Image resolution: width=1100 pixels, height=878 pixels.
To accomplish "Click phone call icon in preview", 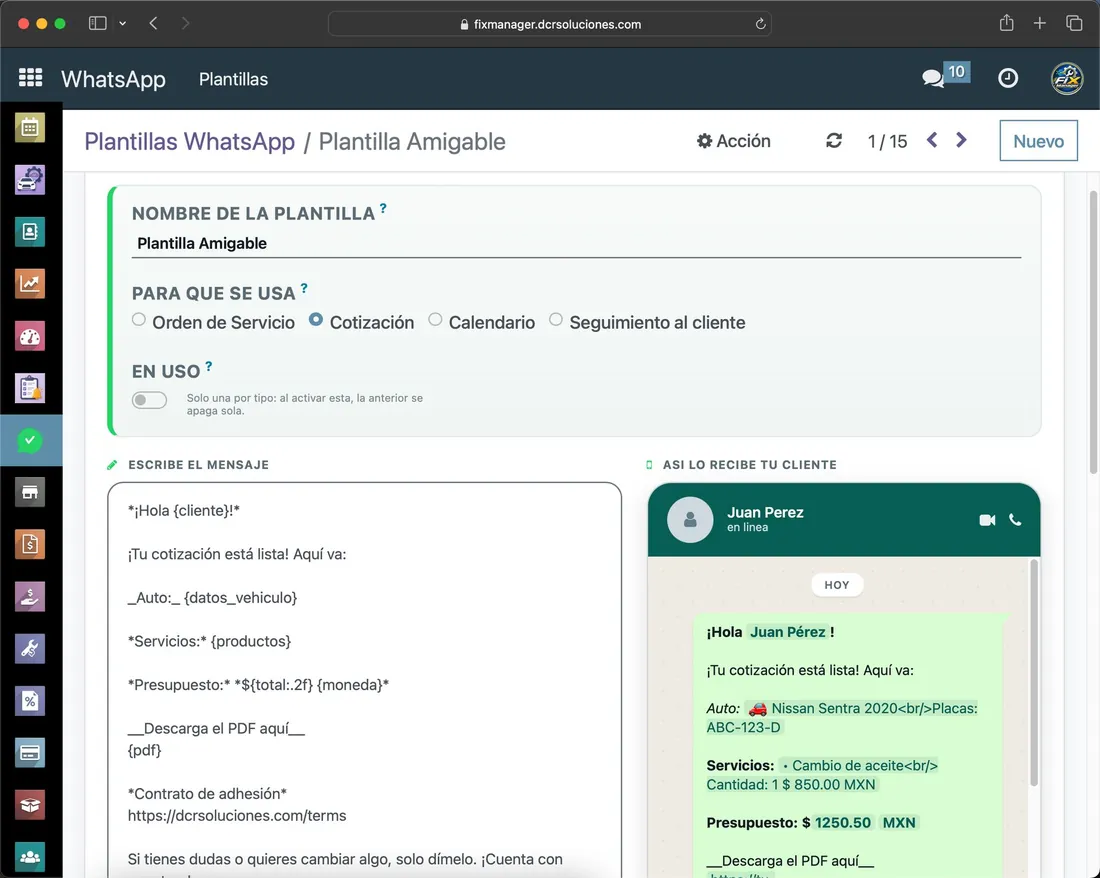I will [1015, 520].
